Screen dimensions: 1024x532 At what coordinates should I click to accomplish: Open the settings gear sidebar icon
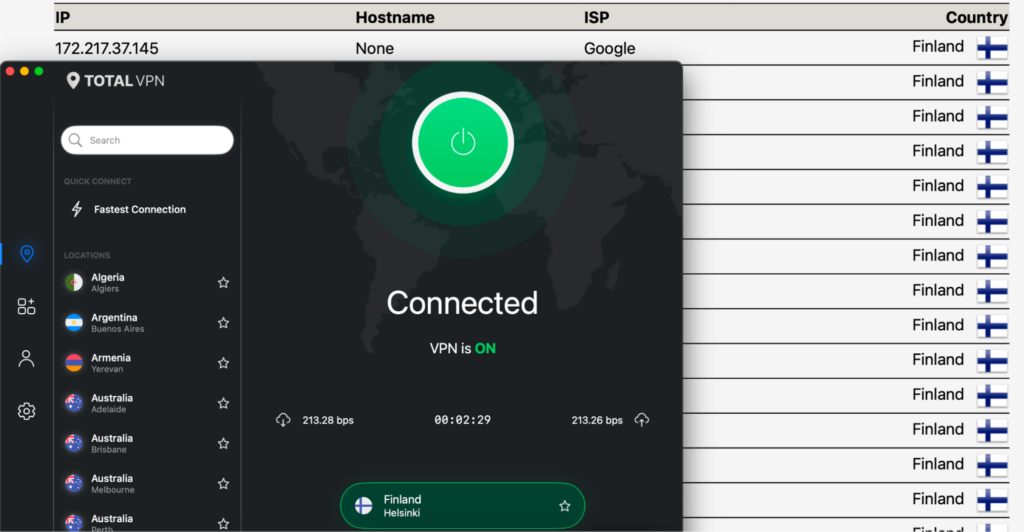click(x=27, y=411)
